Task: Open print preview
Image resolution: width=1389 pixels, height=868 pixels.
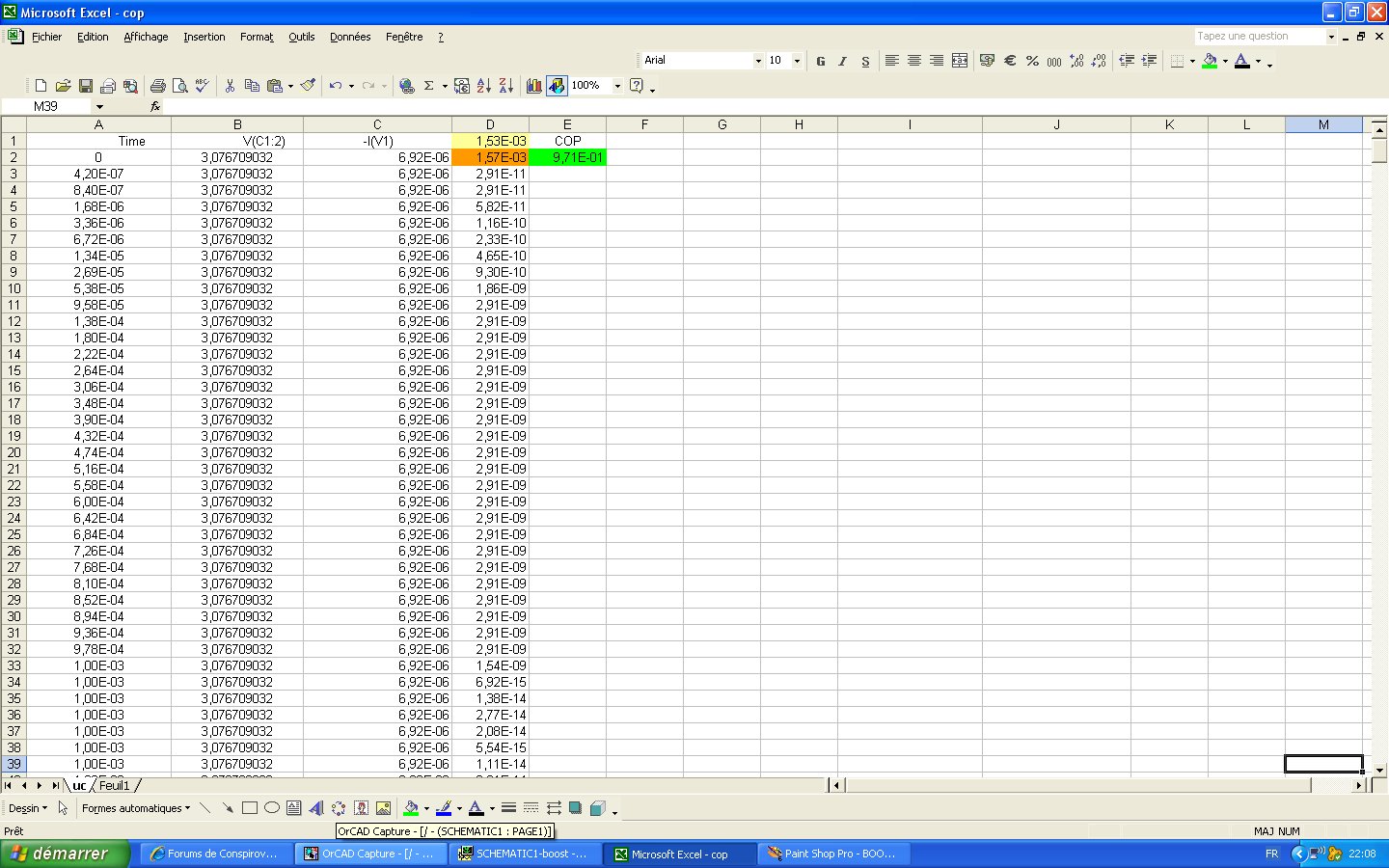Action: tap(179, 86)
